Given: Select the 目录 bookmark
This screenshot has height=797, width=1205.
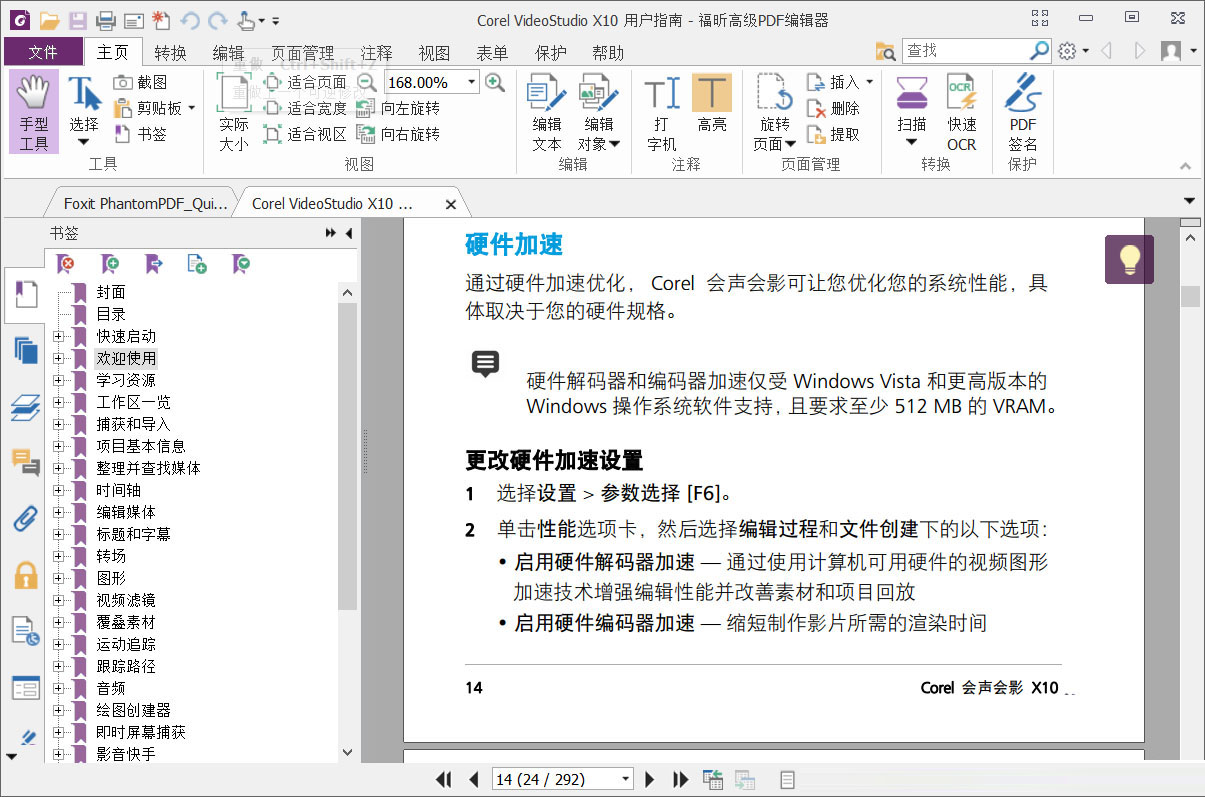Looking at the screenshot, I should (111, 314).
